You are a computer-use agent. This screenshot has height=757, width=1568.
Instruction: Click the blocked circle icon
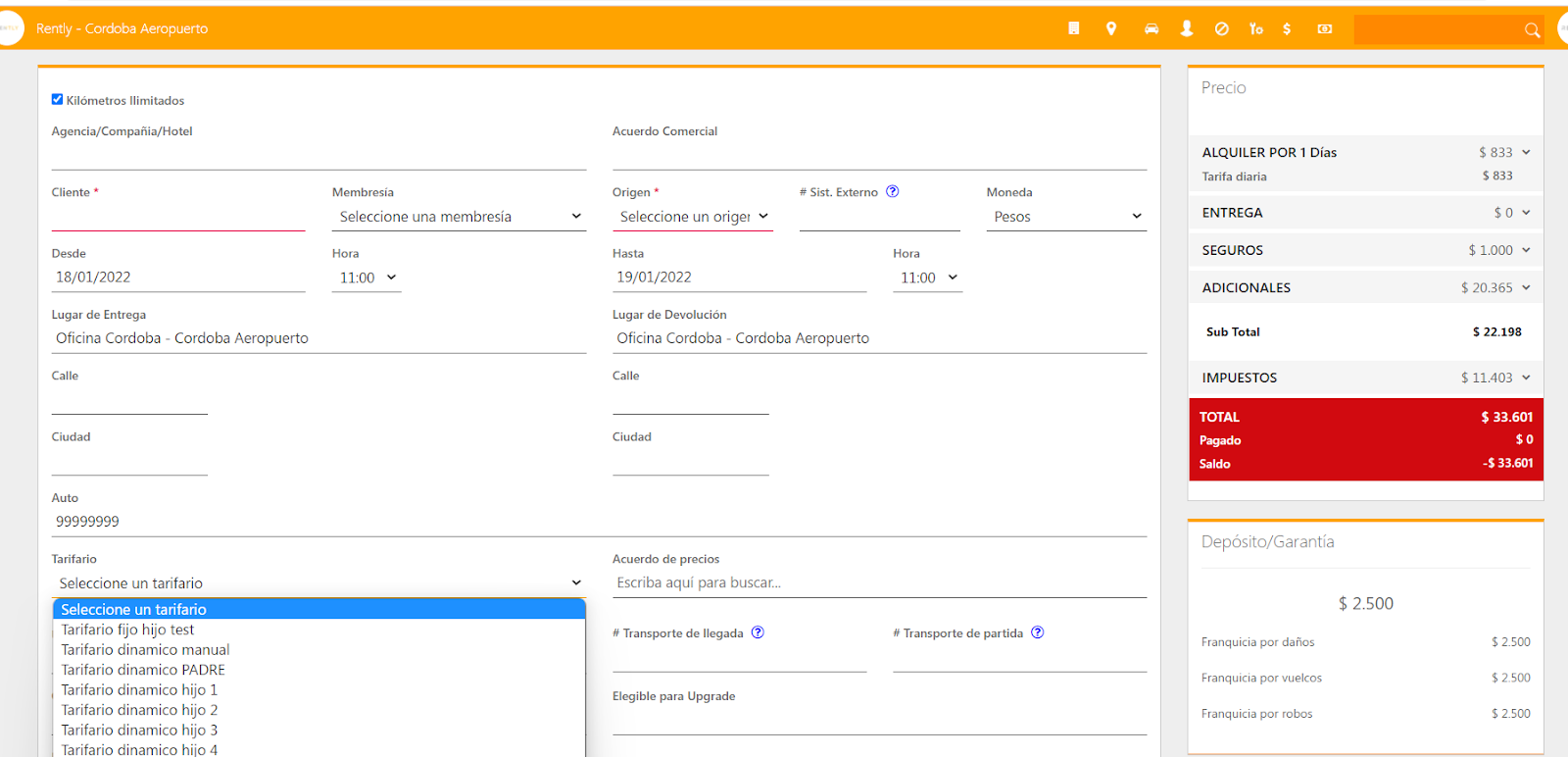coord(1221,28)
